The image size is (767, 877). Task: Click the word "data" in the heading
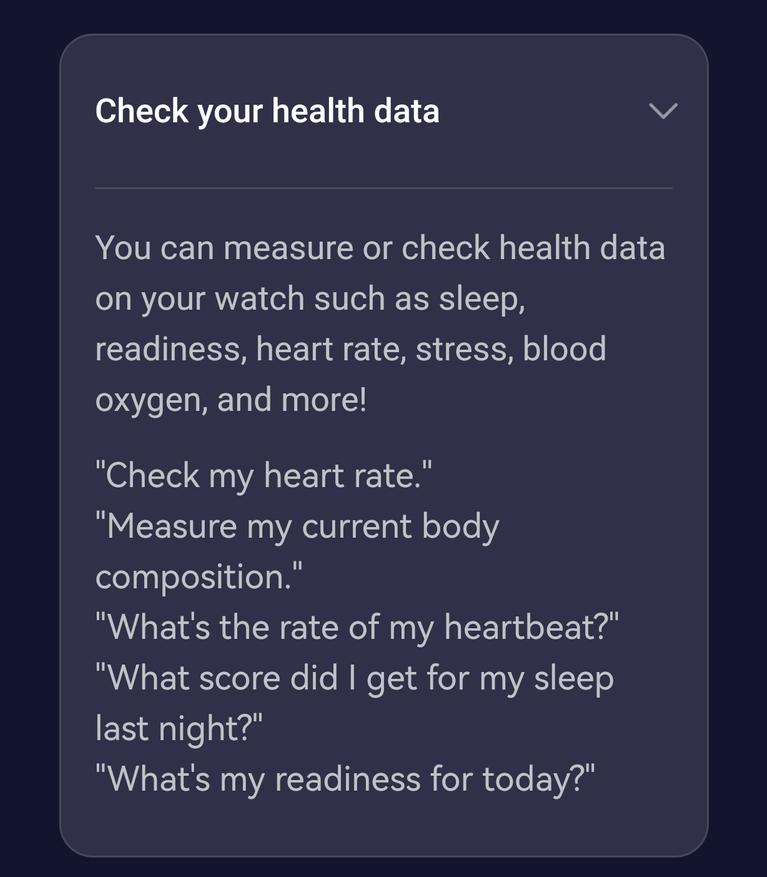[x=406, y=111]
